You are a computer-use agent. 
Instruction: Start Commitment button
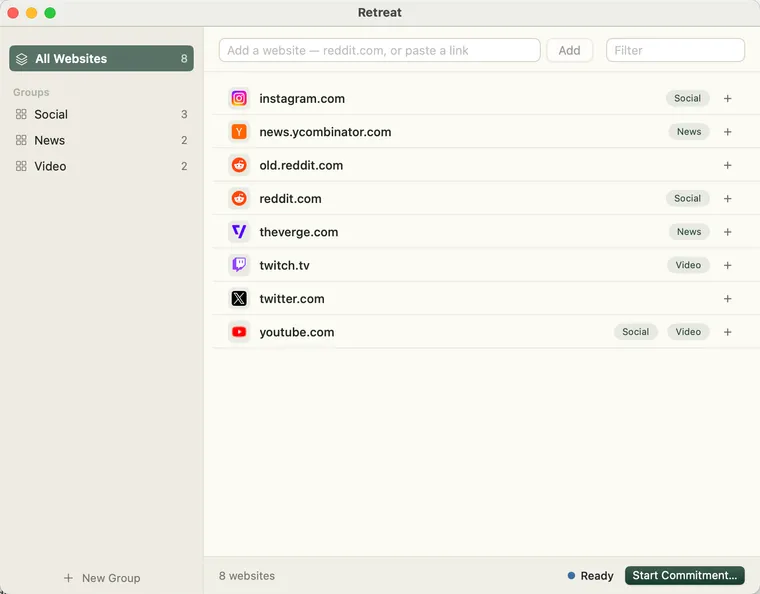[x=684, y=576]
